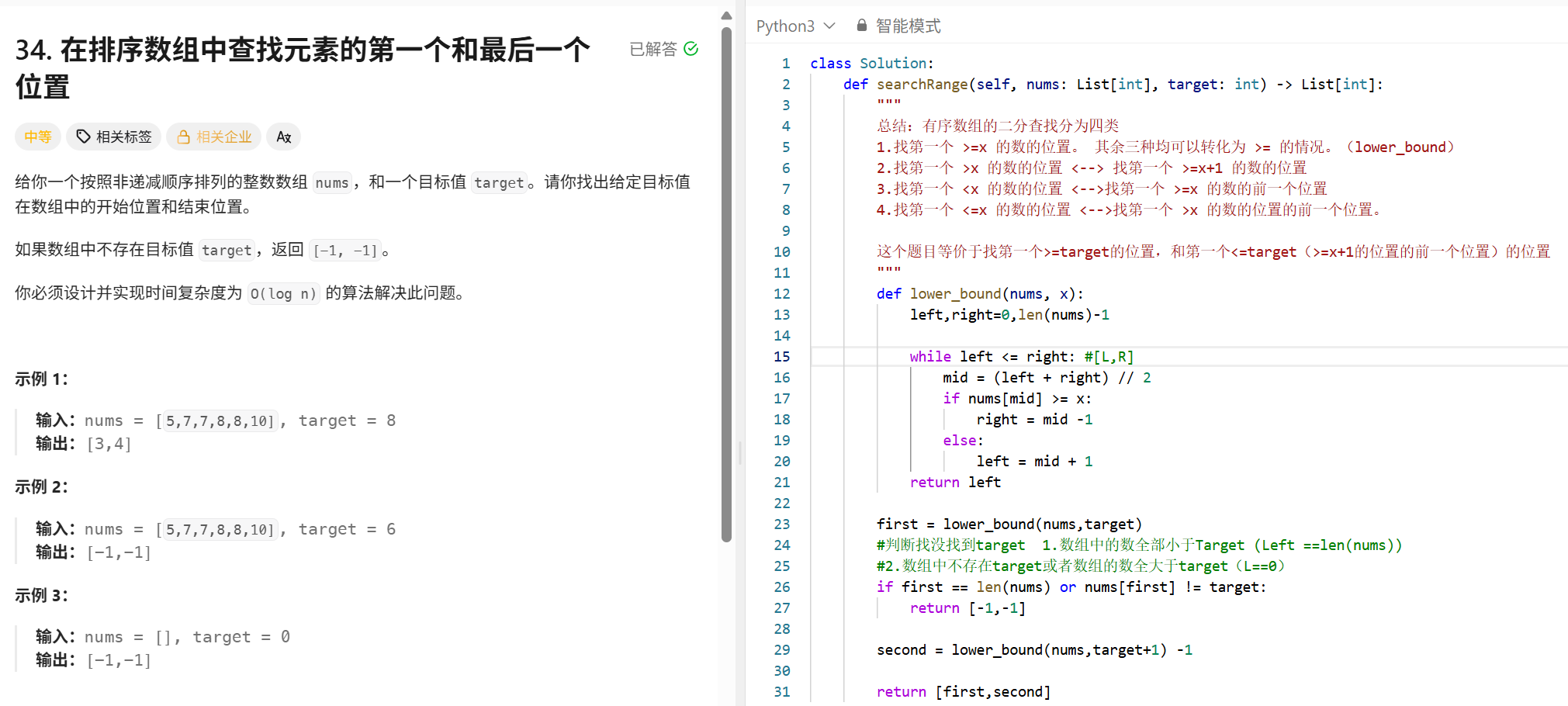Click 'second = lower_bound(nums,target+1) -1' line
Image resolution: width=1568 pixels, height=706 pixels.
click(1034, 650)
